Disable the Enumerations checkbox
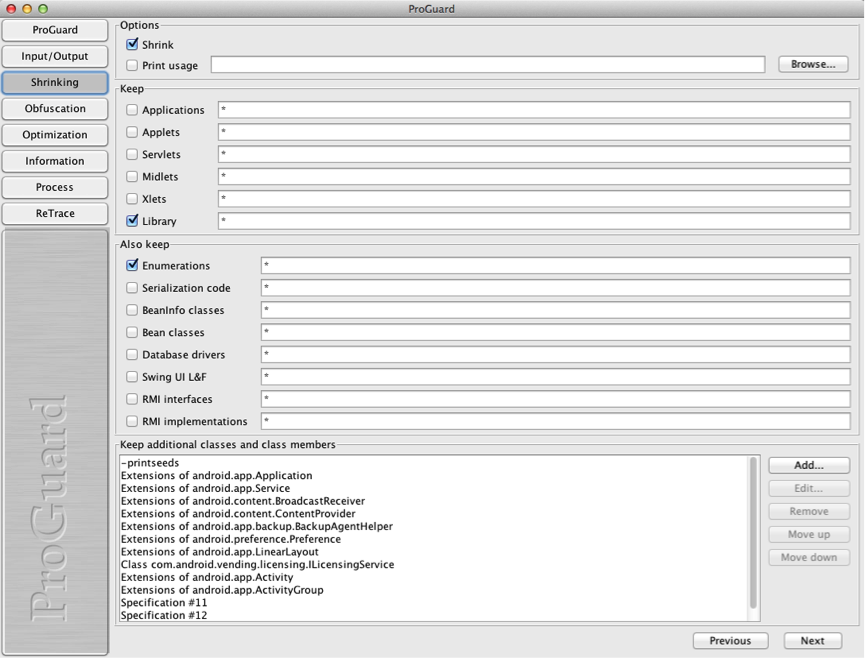The height and width of the screenshot is (658, 865). (x=132, y=265)
